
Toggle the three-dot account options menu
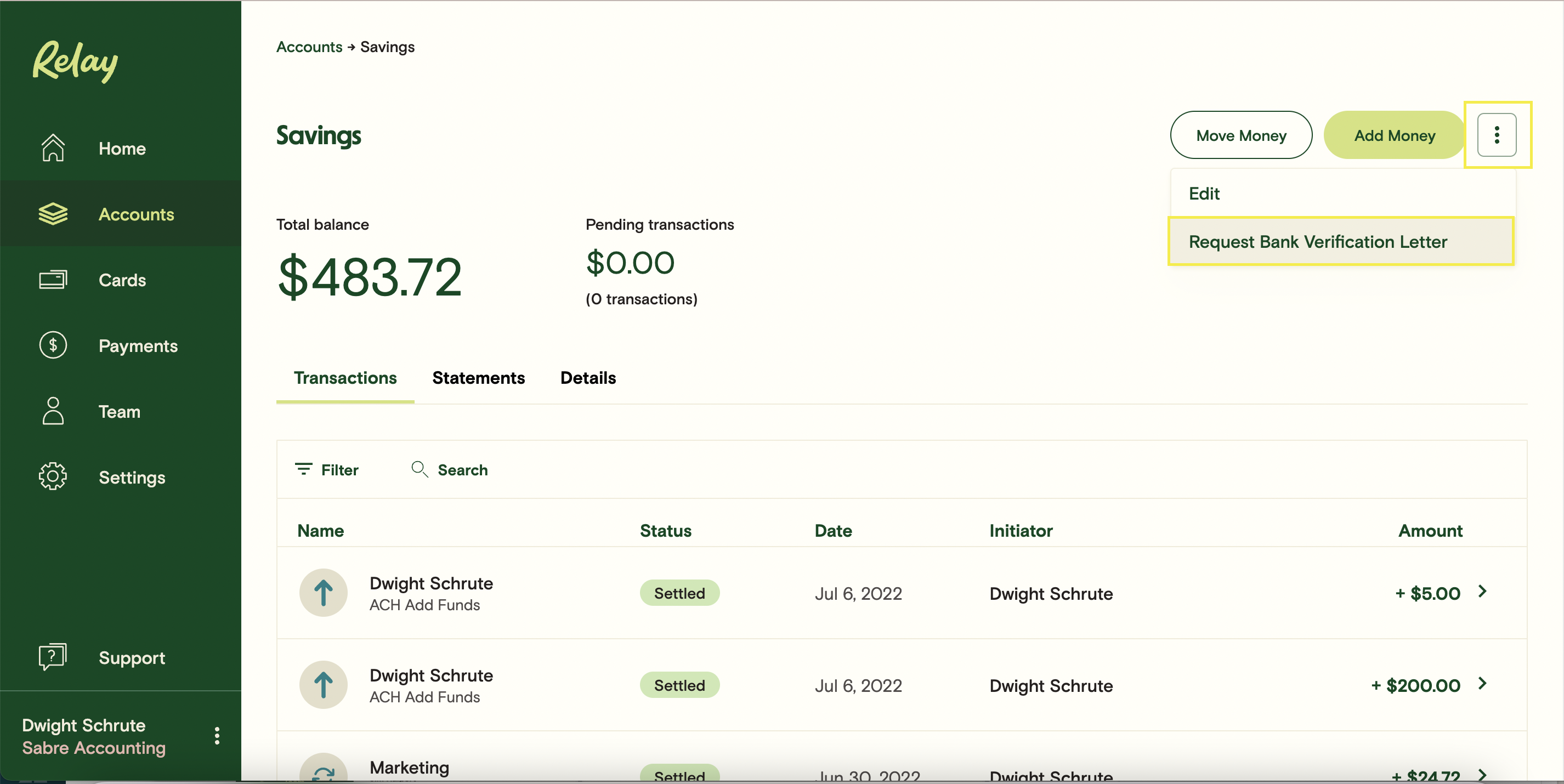pyautogui.click(x=1497, y=135)
